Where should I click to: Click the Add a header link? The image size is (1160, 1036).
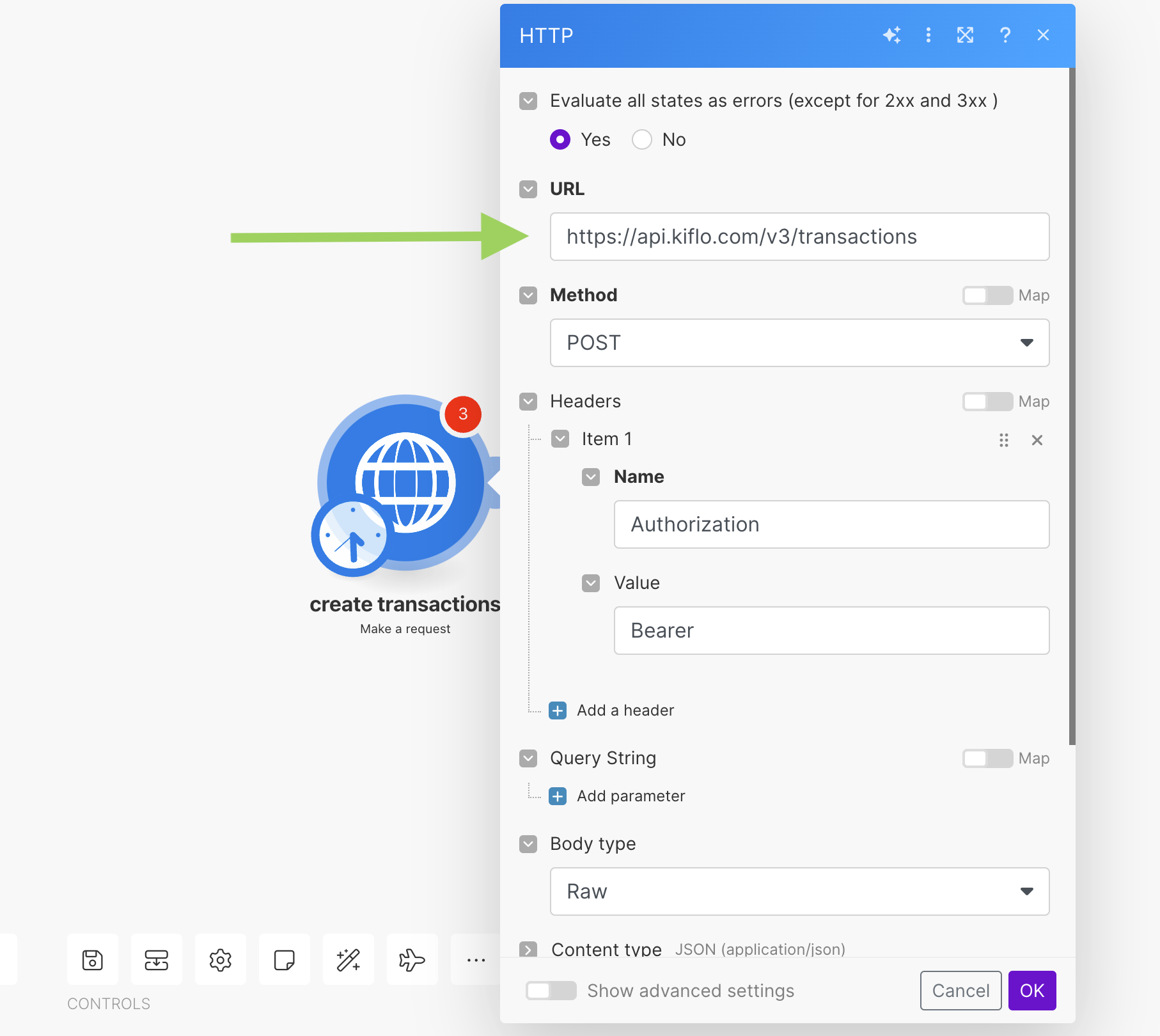coord(625,710)
